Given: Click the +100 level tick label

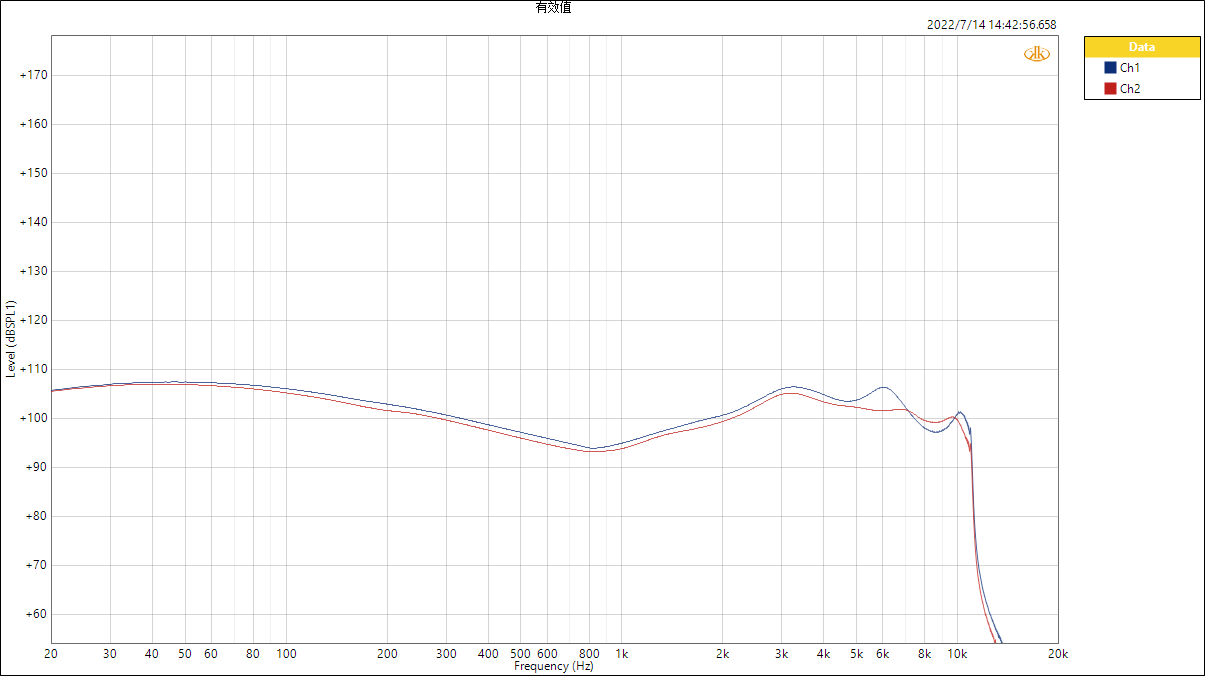Looking at the screenshot, I should [x=34, y=418].
